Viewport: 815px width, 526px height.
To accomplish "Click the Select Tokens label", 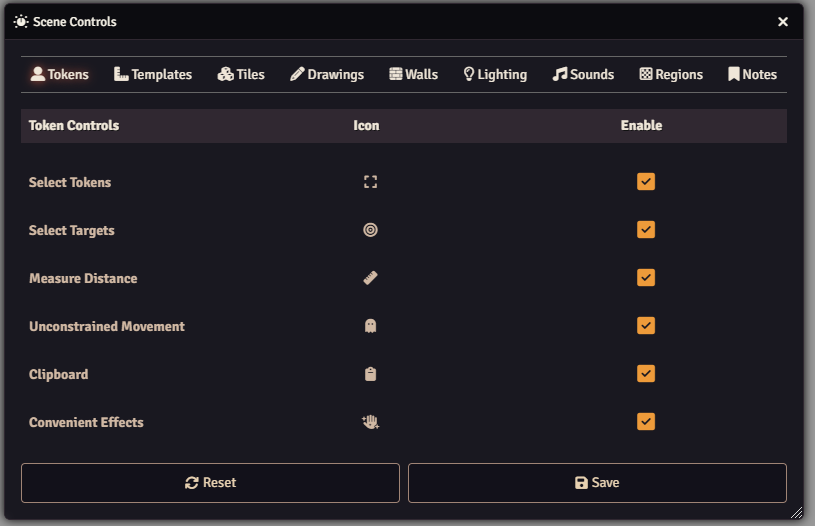I will pyautogui.click(x=70, y=182).
